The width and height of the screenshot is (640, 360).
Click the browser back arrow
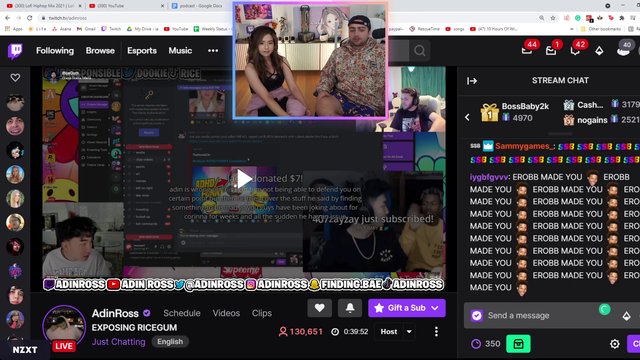click(7, 18)
